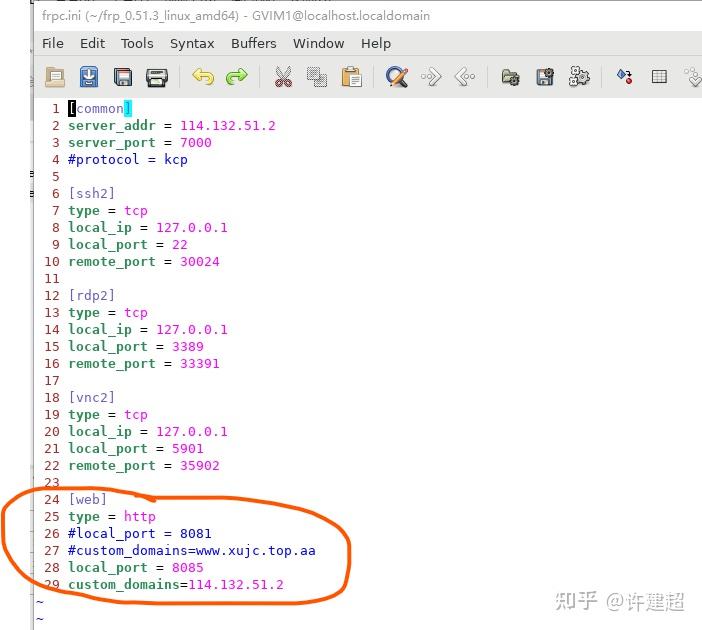Open the File menu

[x=53, y=43]
